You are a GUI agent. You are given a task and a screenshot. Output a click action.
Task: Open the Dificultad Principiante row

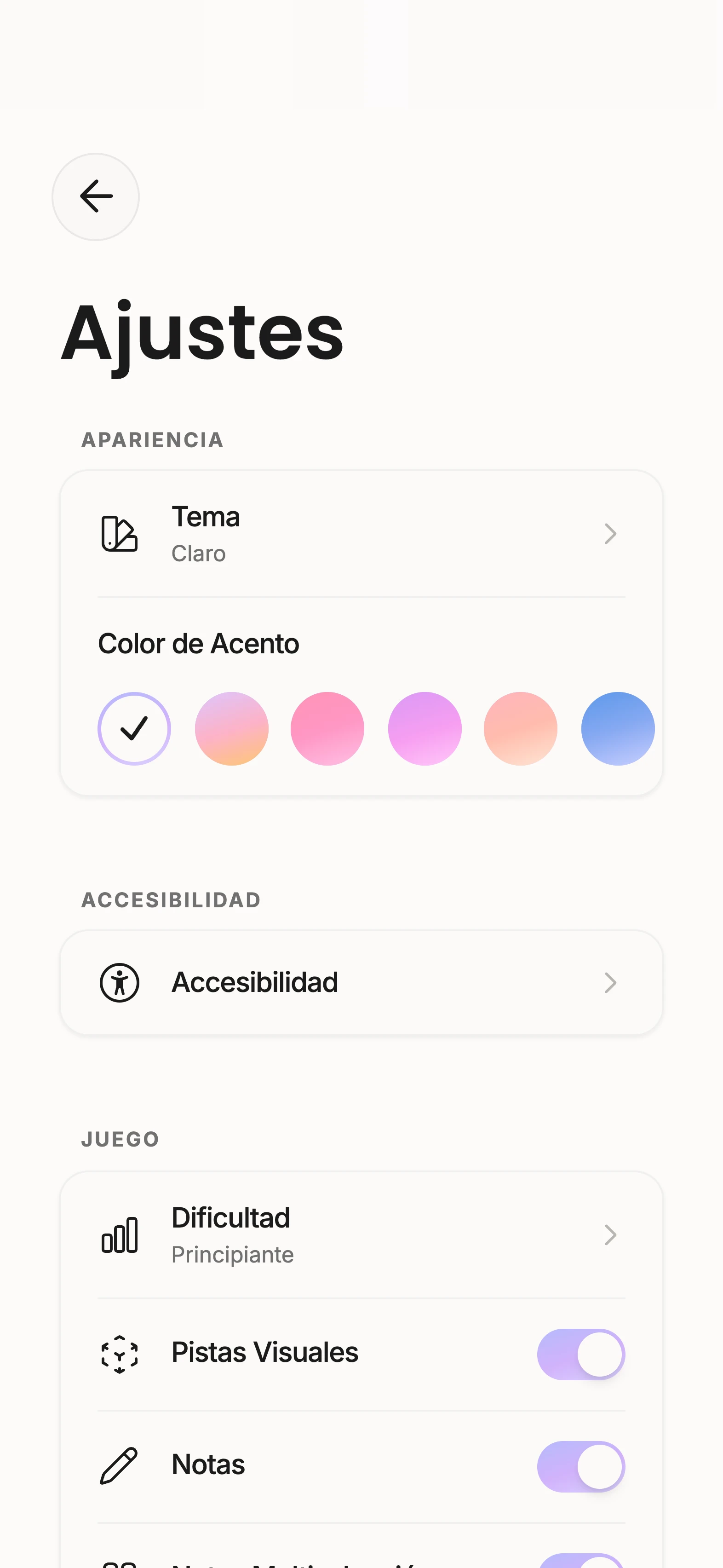click(x=361, y=1235)
